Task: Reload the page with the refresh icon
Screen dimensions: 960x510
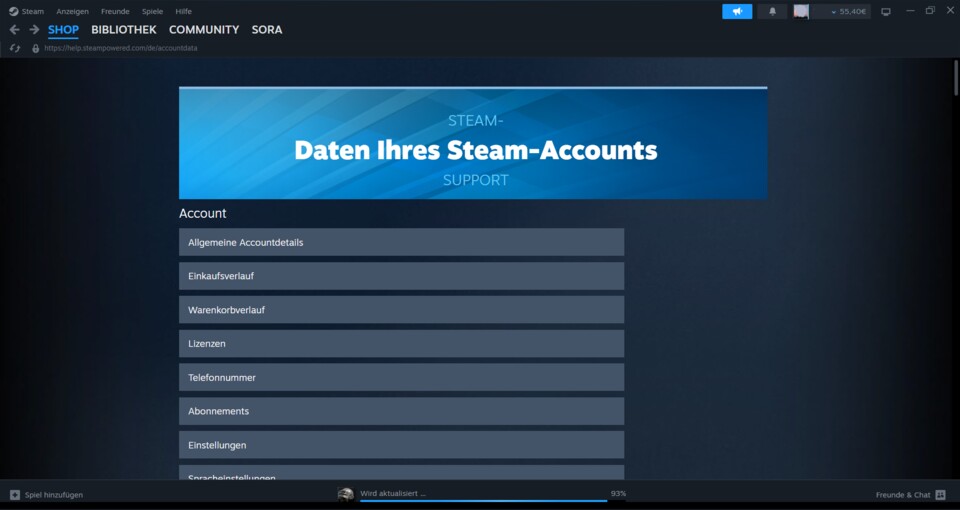Action: tap(15, 48)
